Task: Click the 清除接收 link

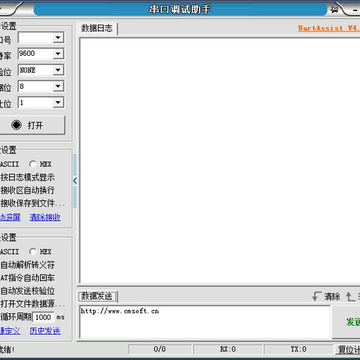Action: (45, 217)
